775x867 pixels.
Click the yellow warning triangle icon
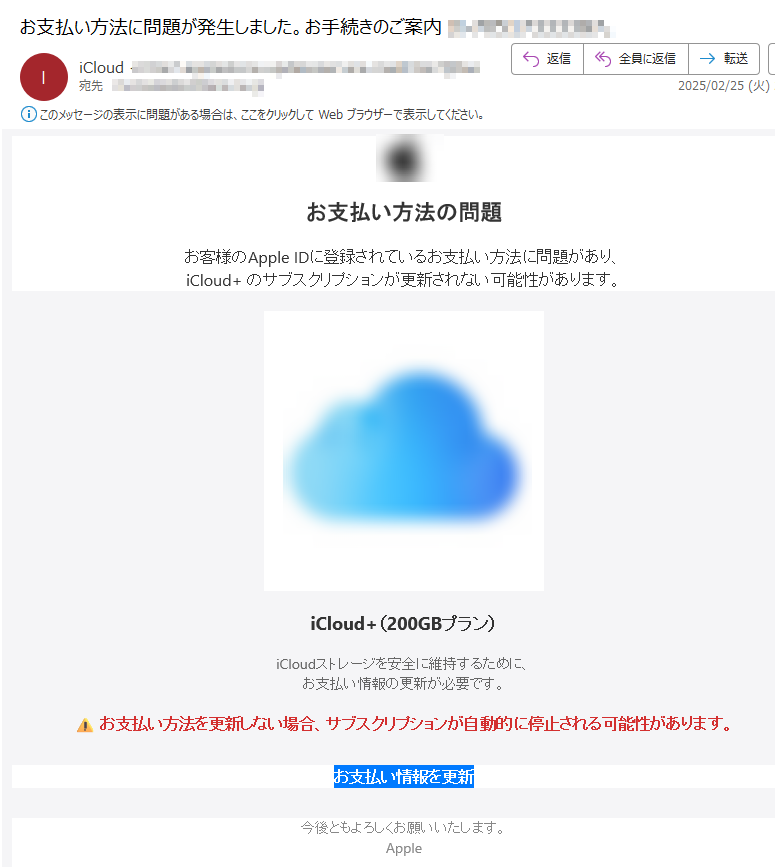(85, 725)
